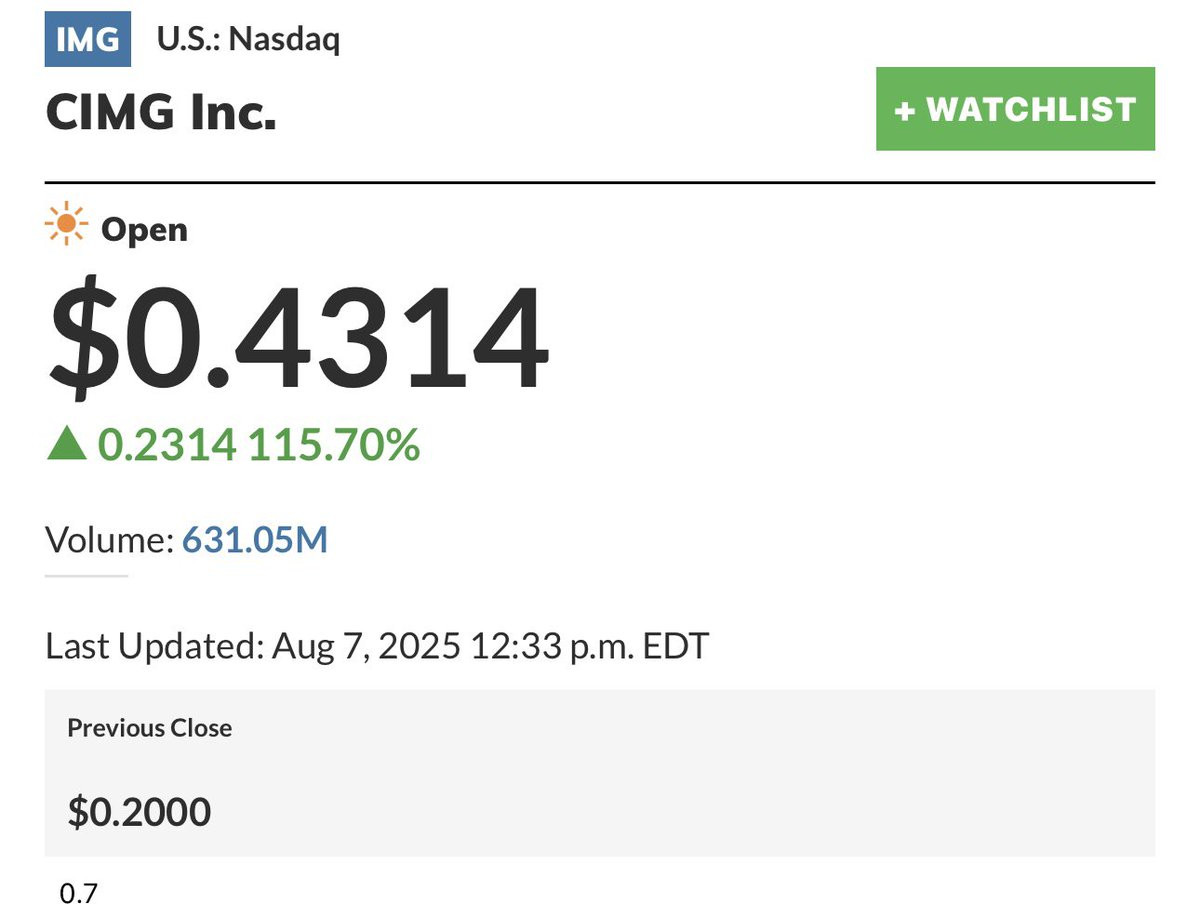Screen dimensions: 1200x904
Task: Click the $0.2000 previous close value
Action: (x=139, y=811)
